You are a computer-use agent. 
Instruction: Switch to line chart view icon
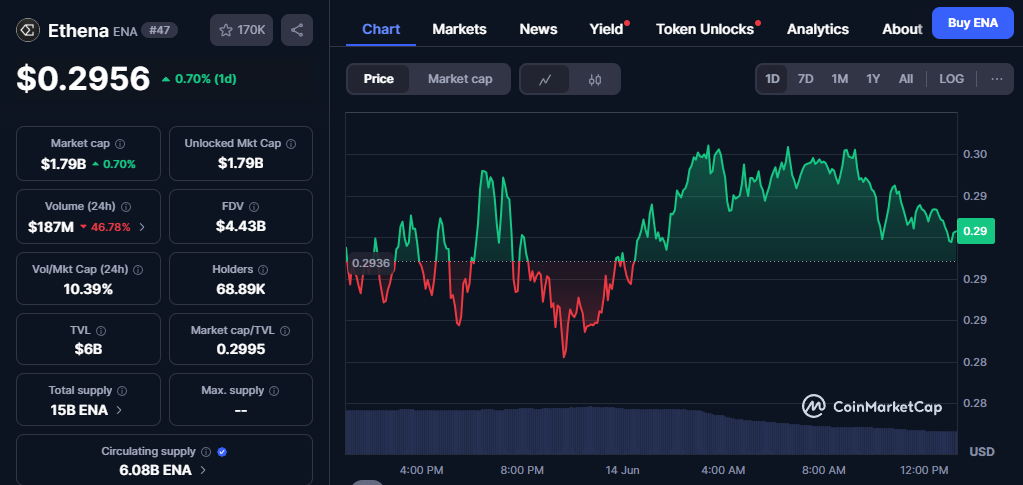545,80
